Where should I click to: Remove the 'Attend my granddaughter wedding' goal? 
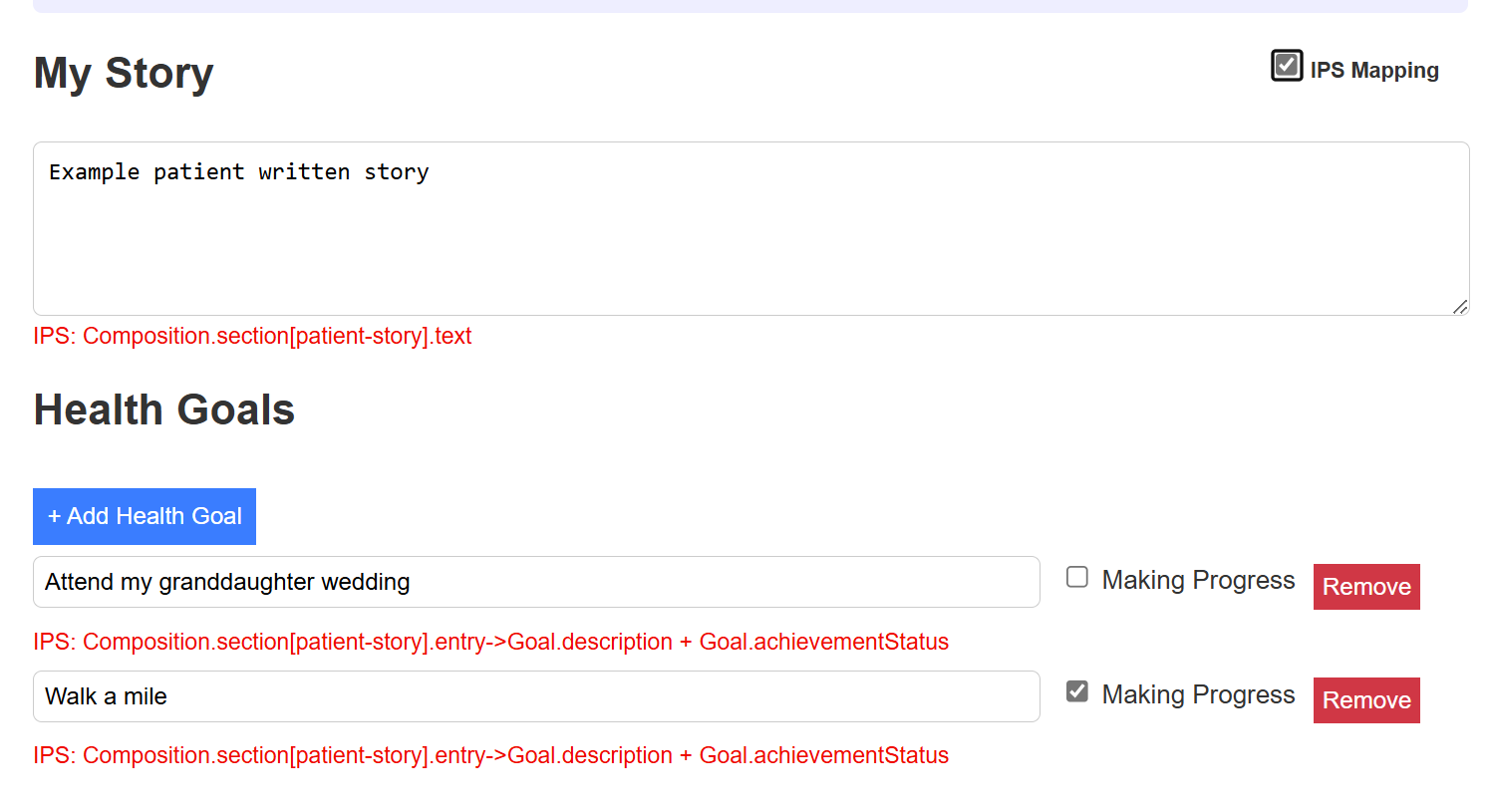pos(1365,587)
